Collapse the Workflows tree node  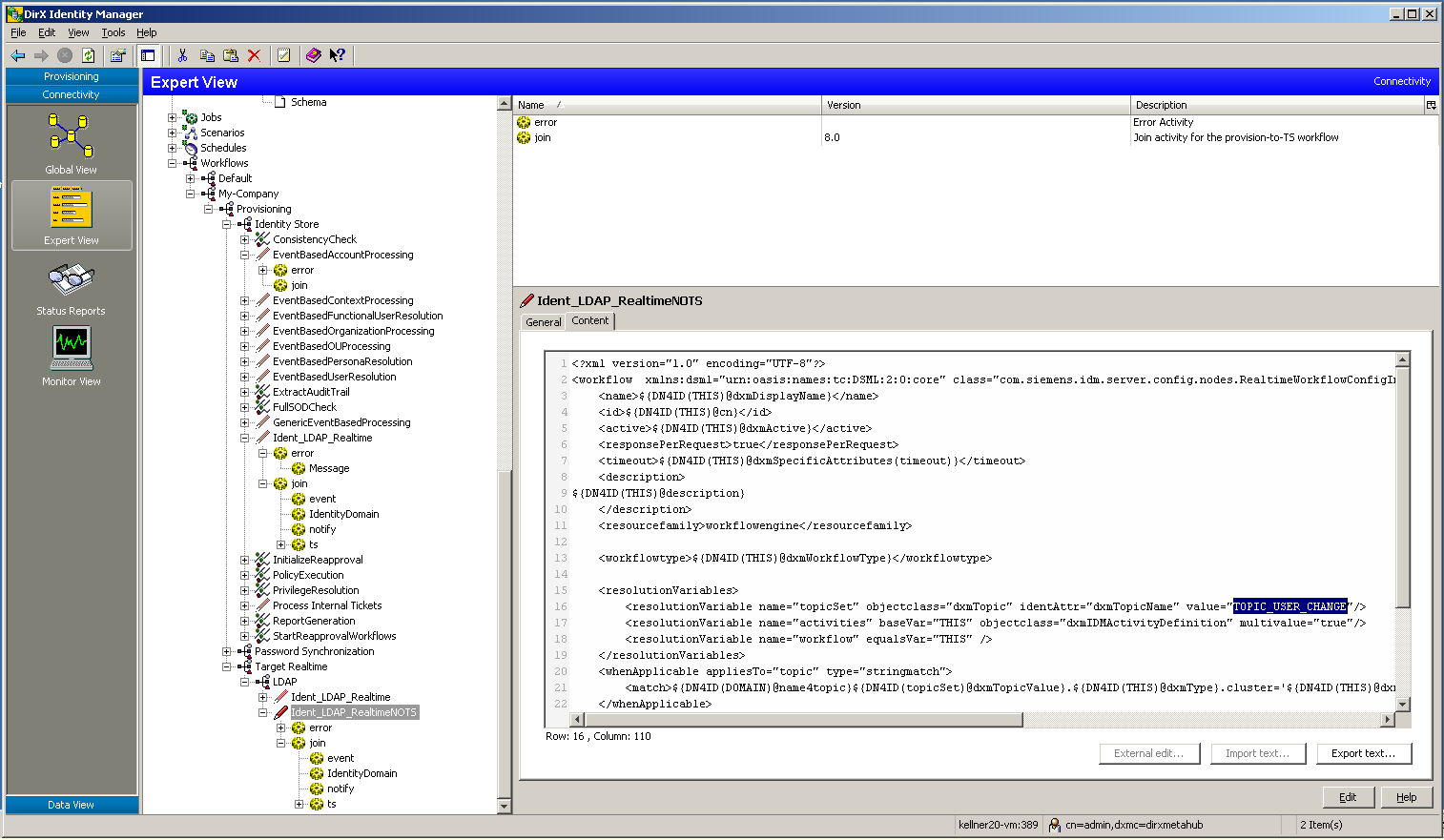[173, 163]
